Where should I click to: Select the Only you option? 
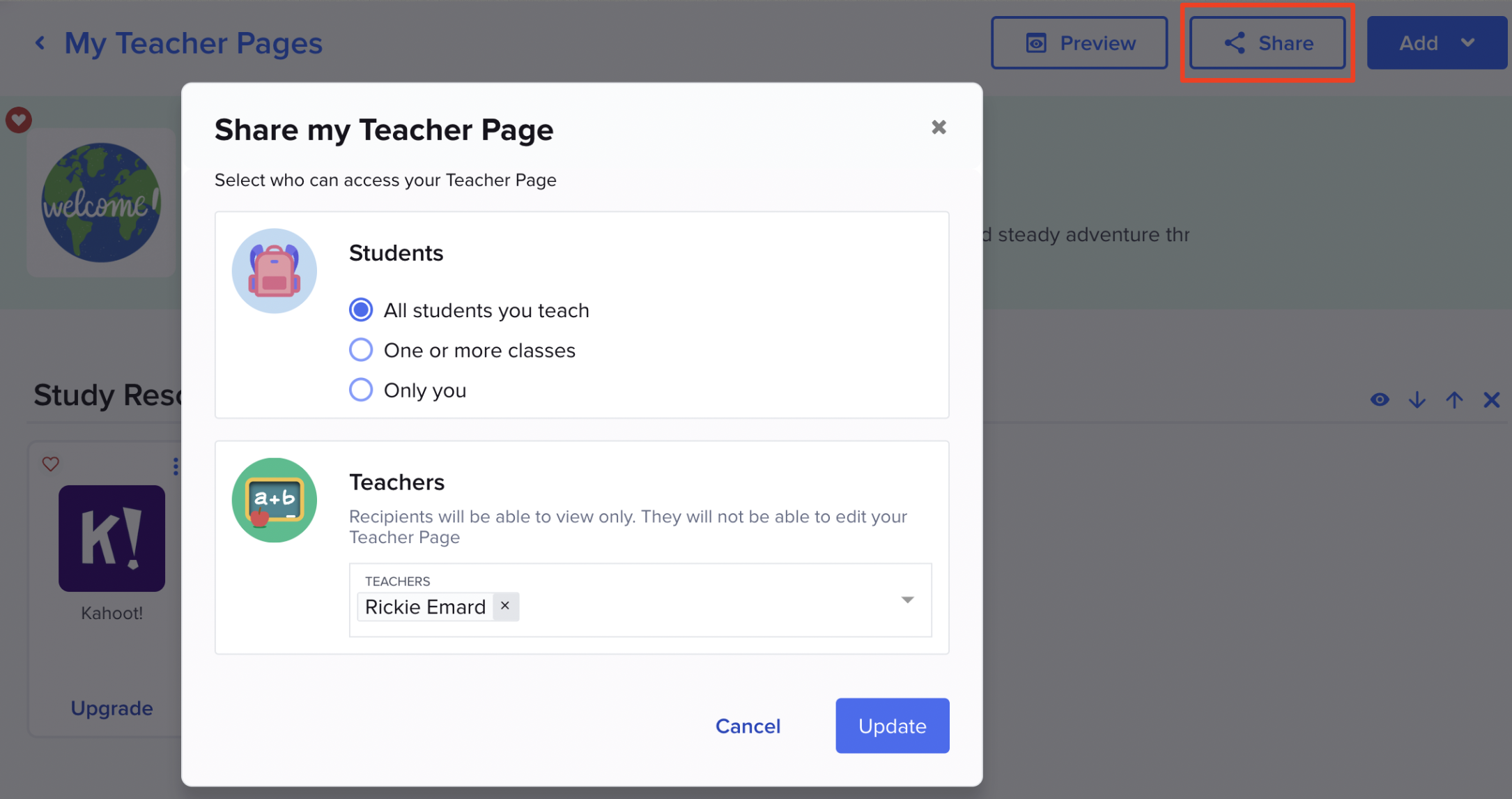[361, 390]
